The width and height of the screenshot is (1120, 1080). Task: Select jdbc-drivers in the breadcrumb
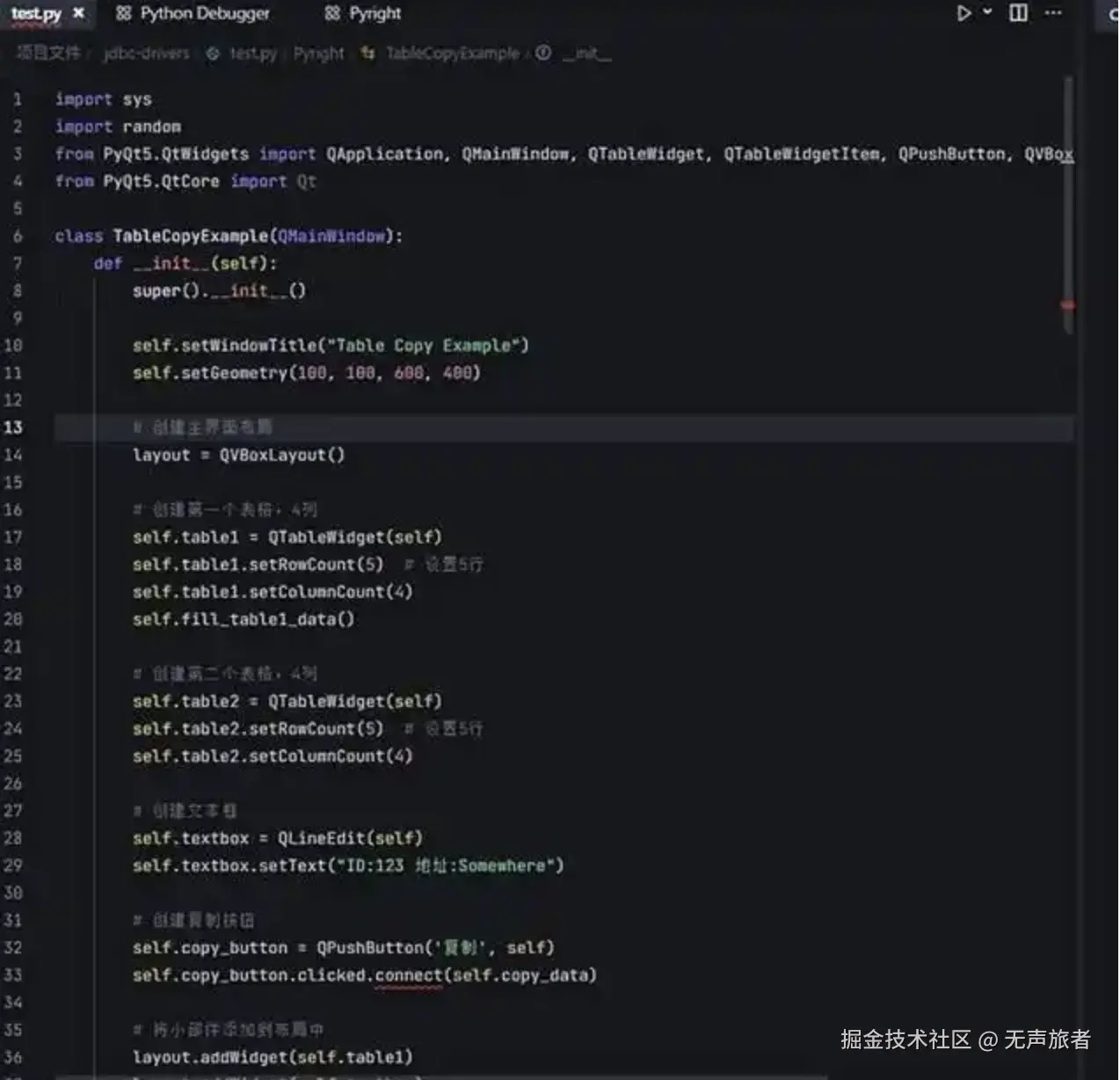(x=146, y=54)
